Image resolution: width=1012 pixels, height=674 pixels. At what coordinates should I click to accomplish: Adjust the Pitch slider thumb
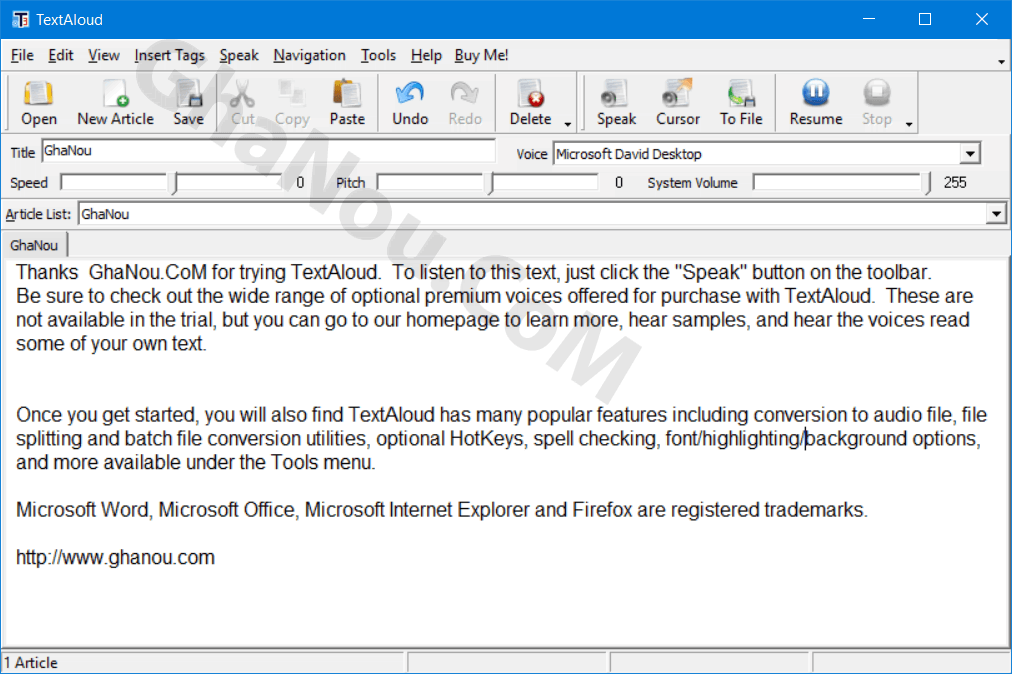[x=490, y=183]
